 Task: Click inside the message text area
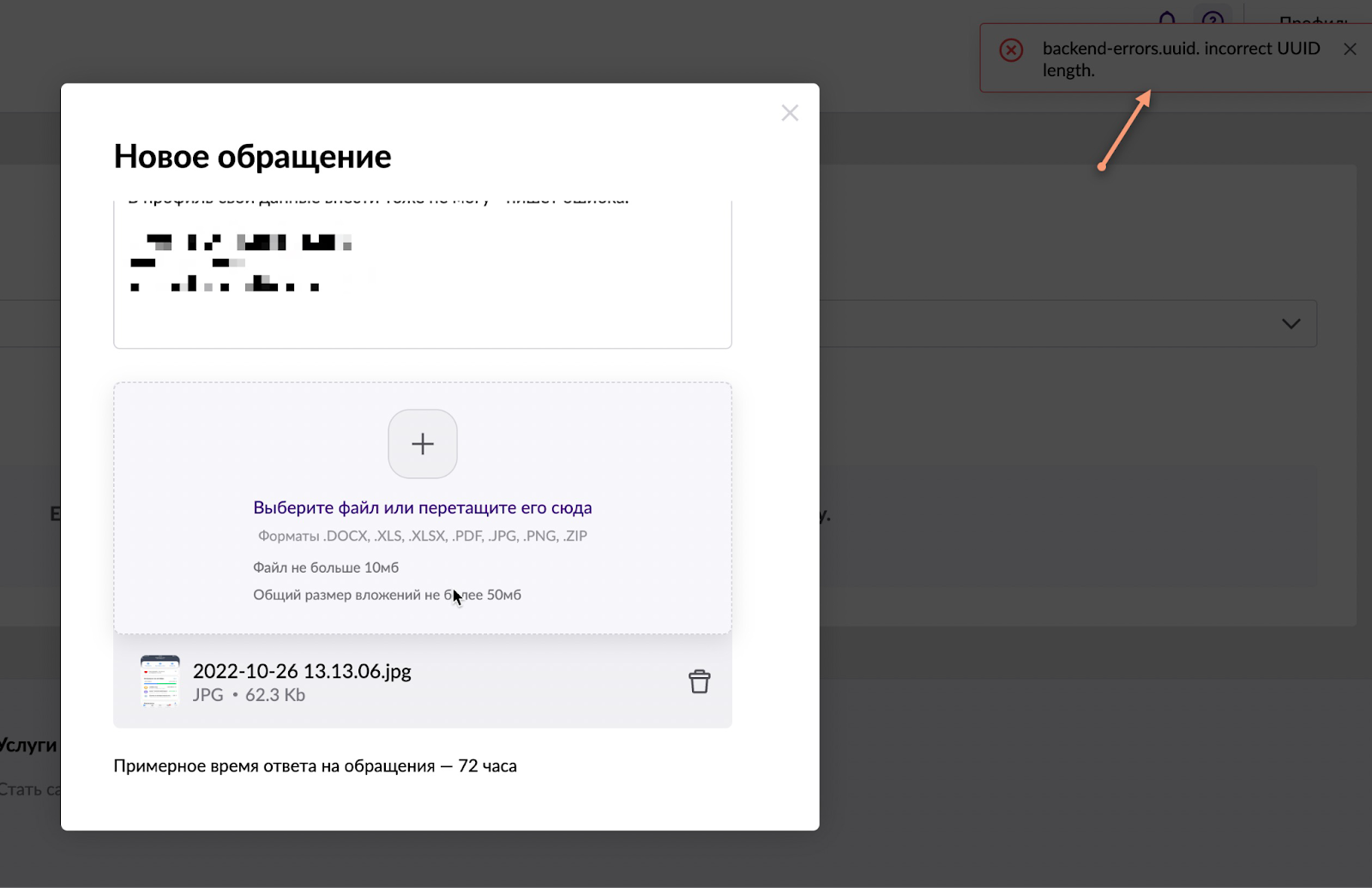coord(423,274)
